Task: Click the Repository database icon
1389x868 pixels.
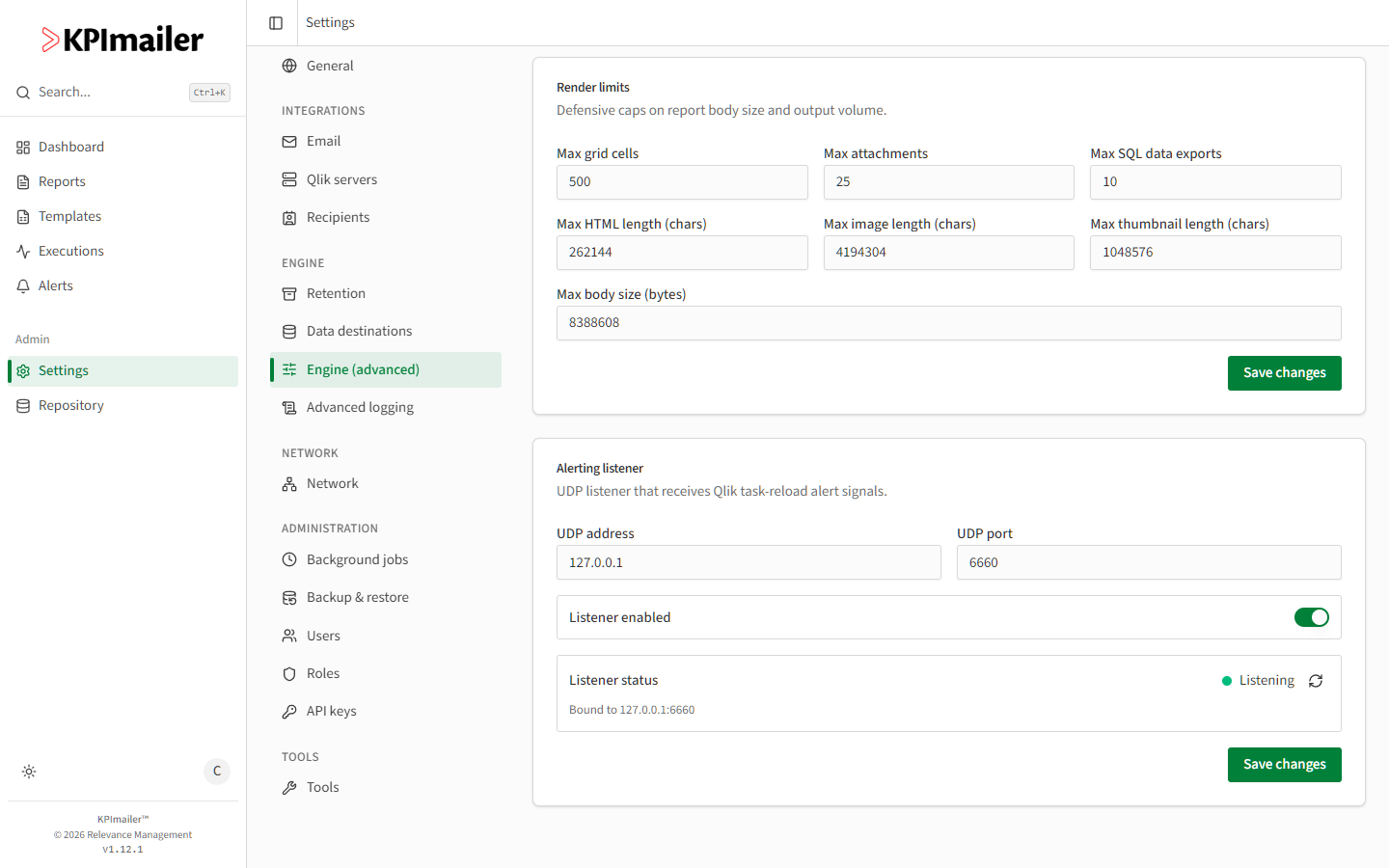Action: [23, 406]
